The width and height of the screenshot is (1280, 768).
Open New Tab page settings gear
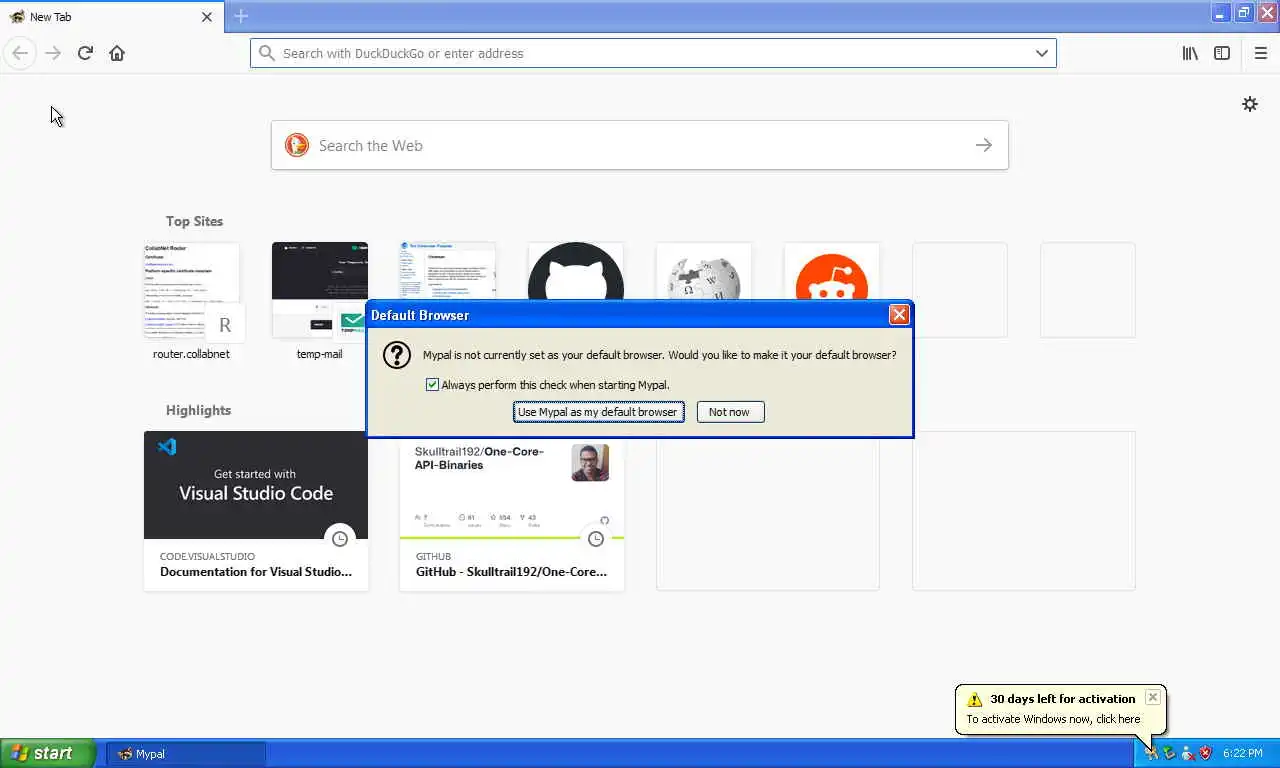pos(1250,104)
